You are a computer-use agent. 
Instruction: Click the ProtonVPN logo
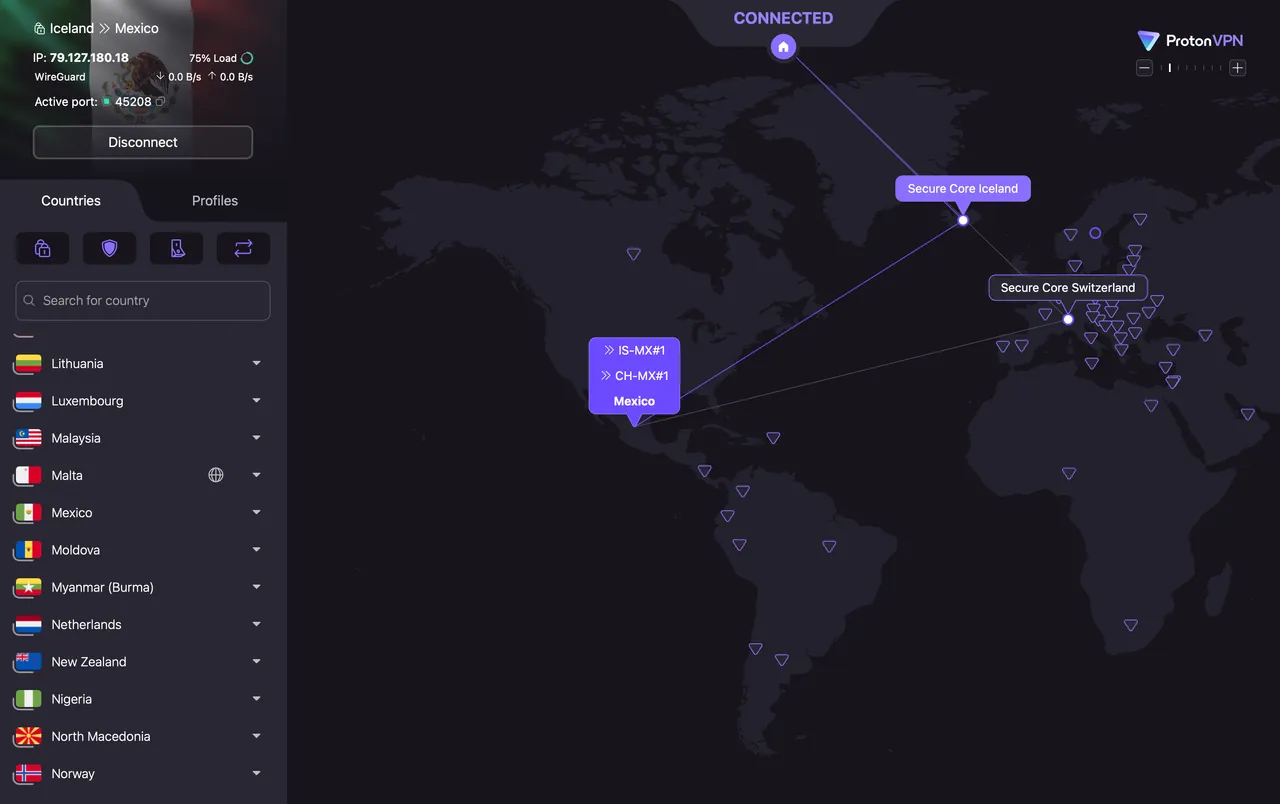[1191, 41]
